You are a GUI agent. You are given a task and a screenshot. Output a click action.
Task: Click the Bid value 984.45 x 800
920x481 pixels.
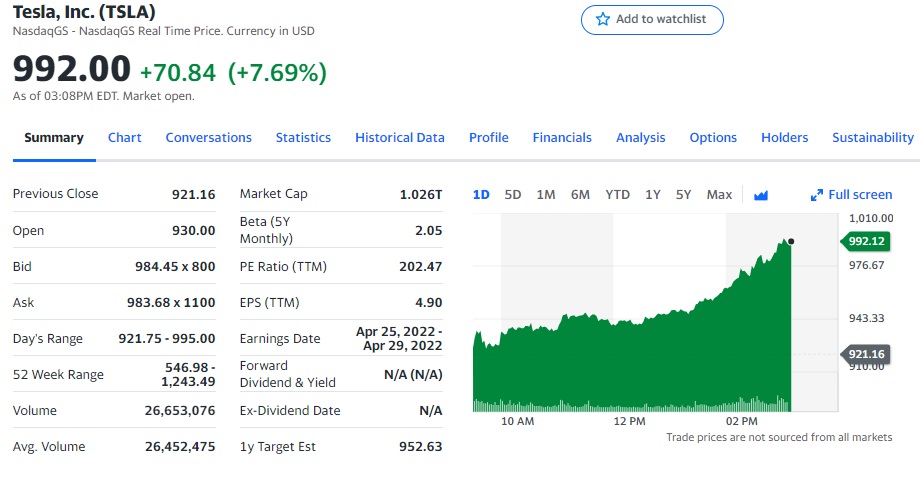coord(175,266)
